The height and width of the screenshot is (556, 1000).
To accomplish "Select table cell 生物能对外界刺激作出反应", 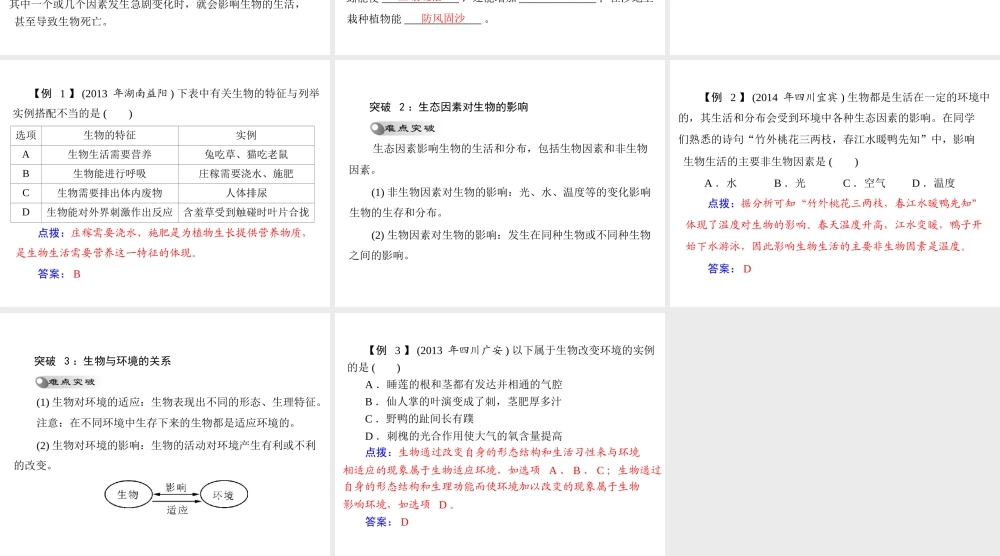I will [x=110, y=212].
